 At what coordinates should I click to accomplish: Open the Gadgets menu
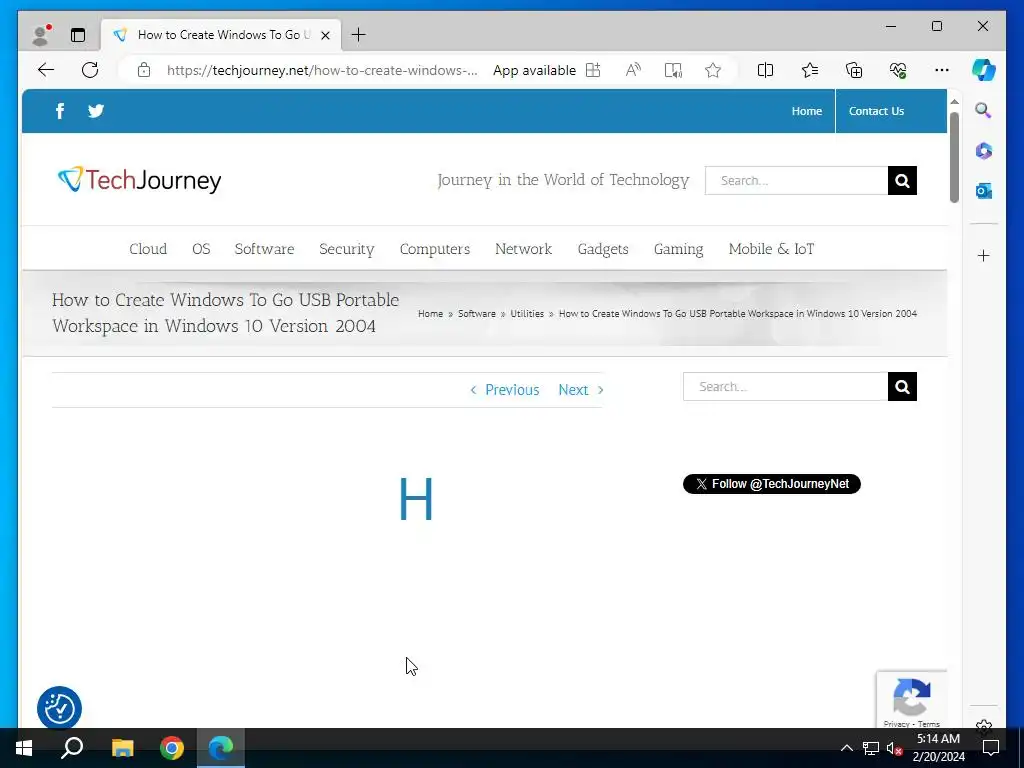[x=603, y=249]
